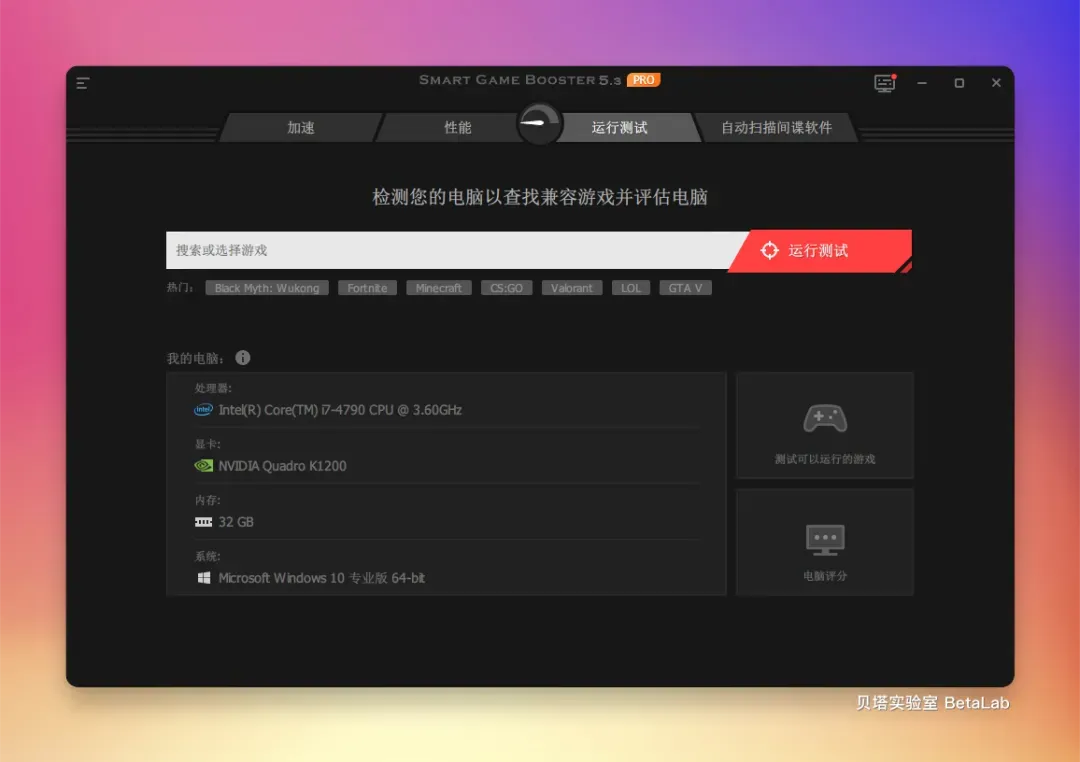The width and height of the screenshot is (1080, 762).
Task: Switch to the 性能 tab
Action: (457, 127)
